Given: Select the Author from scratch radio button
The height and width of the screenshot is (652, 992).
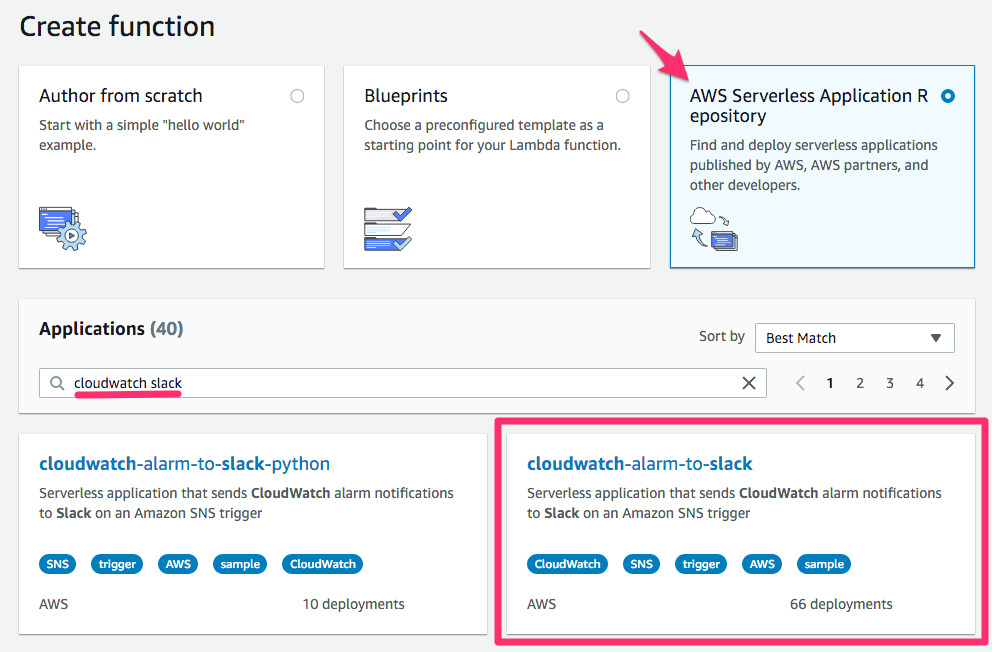Looking at the screenshot, I should (x=297, y=95).
